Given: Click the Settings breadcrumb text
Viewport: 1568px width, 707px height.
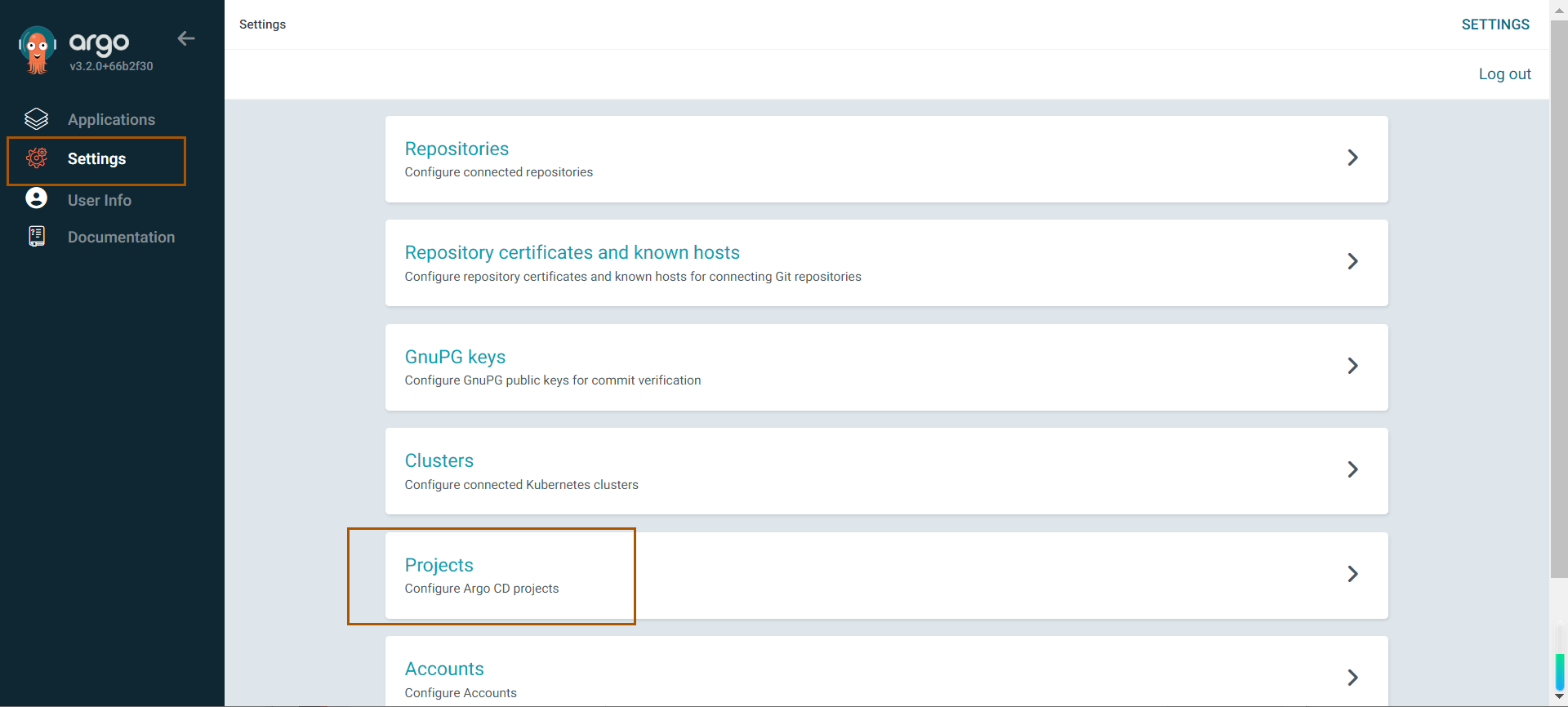Looking at the screenshot, I should click(x=262, y=24).
